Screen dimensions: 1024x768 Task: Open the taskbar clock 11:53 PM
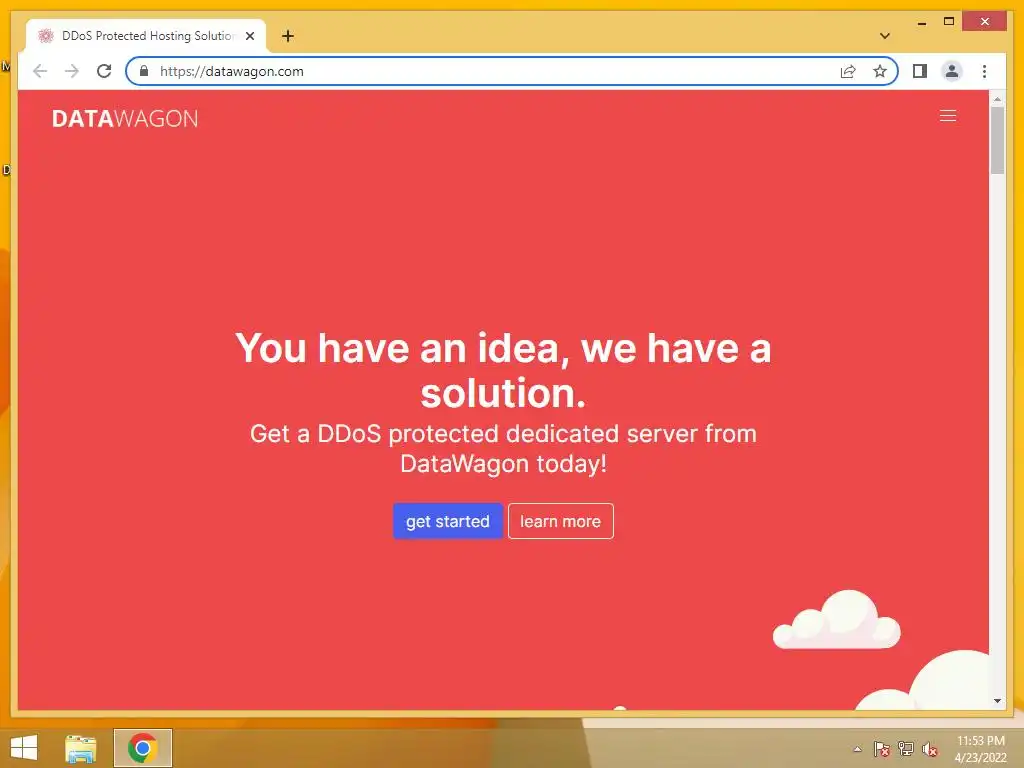click(x=980, y=749)
